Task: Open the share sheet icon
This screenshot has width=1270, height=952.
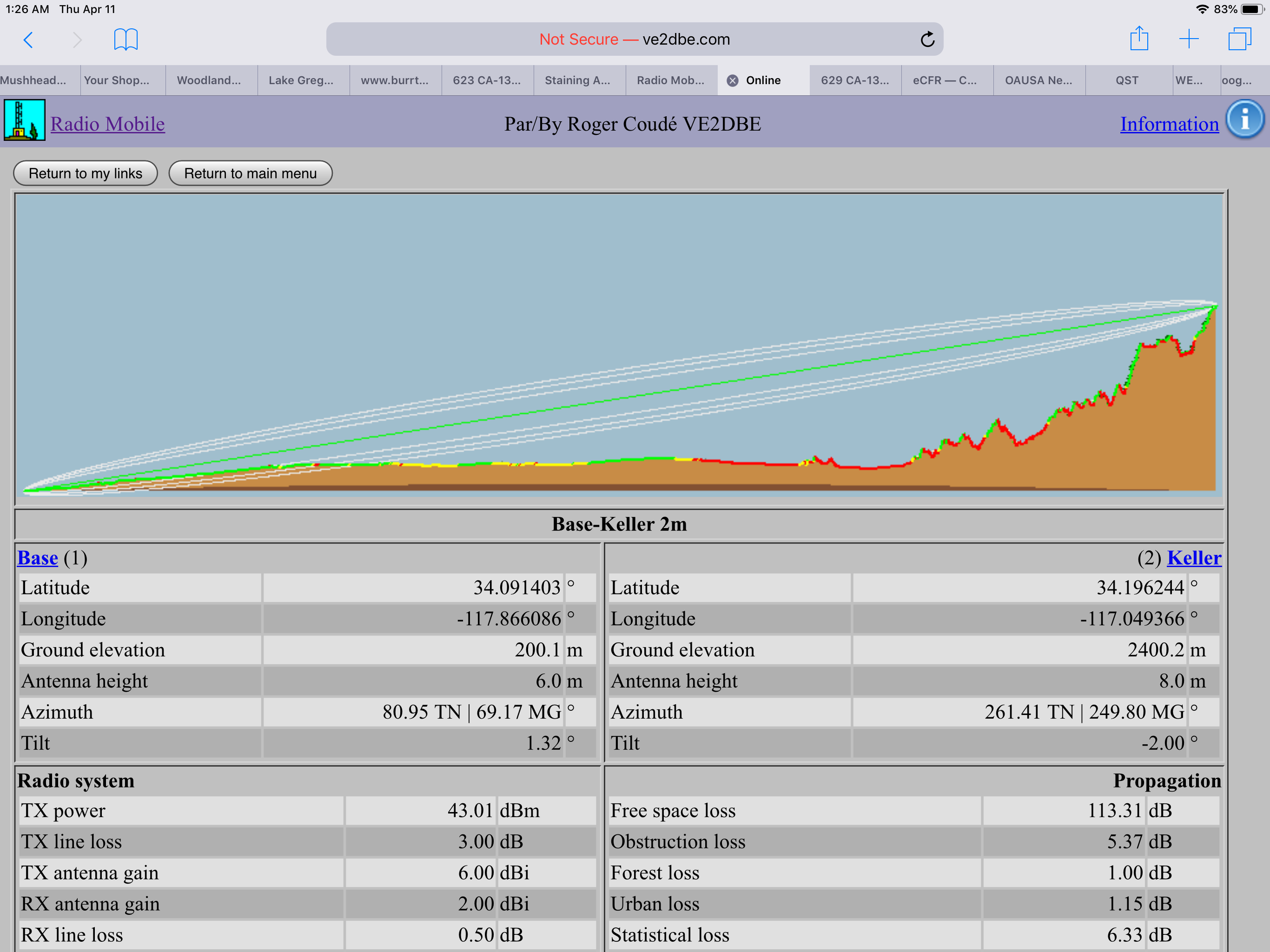Action: 1139,39
